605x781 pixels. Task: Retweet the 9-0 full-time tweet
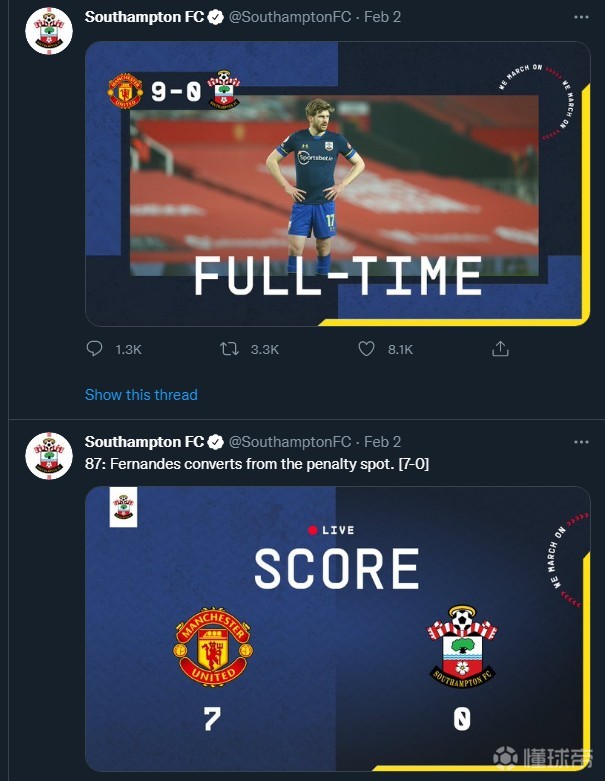tap(229, 349)
